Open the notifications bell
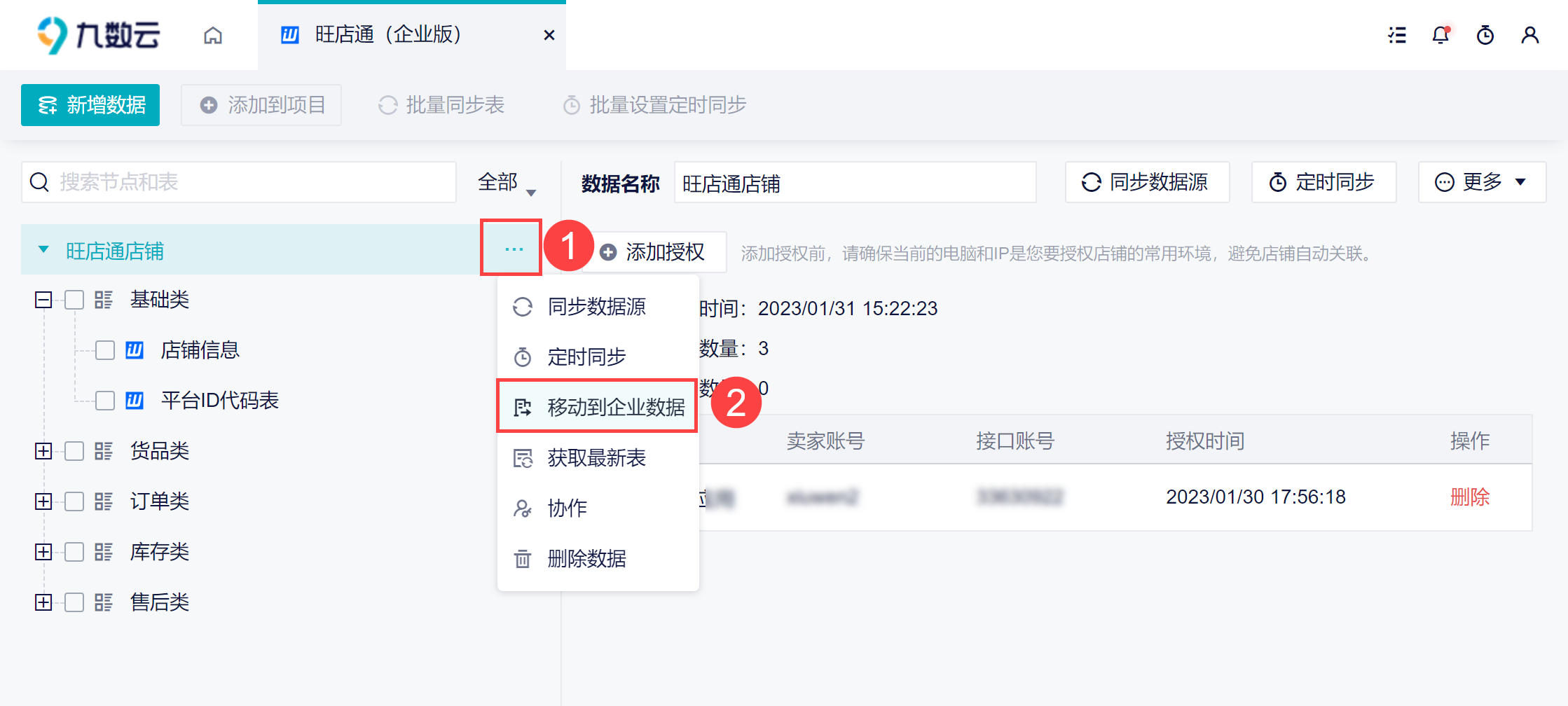The width and height of the screenshot is (1568, 706). [1440, 35]
